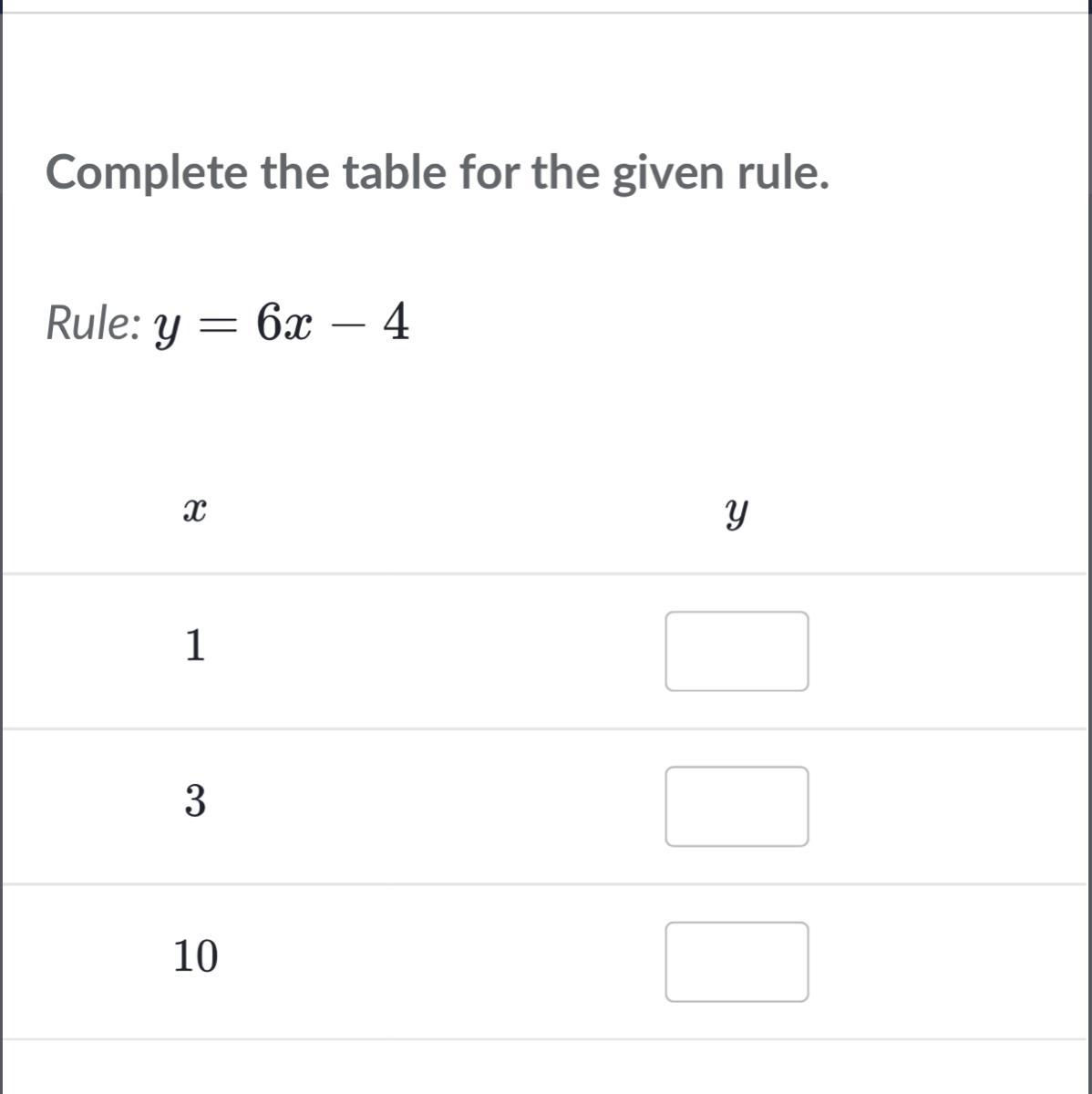Image resolution: width=1092 pixels, height=1094 pixels.
Task: Select the x value 10 in the table
Action: click(x=196, y=956)
